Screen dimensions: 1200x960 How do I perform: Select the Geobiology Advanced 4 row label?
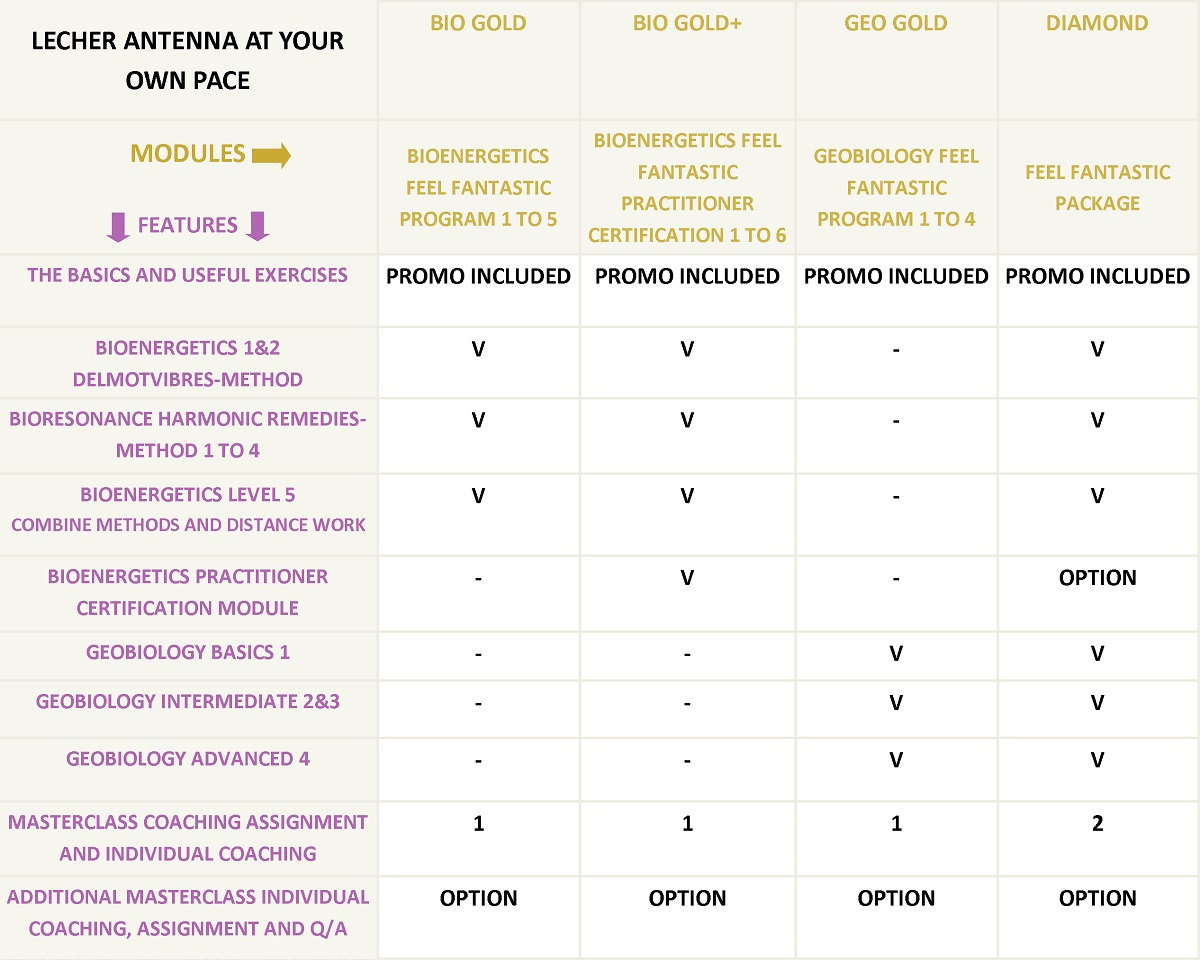188,759
